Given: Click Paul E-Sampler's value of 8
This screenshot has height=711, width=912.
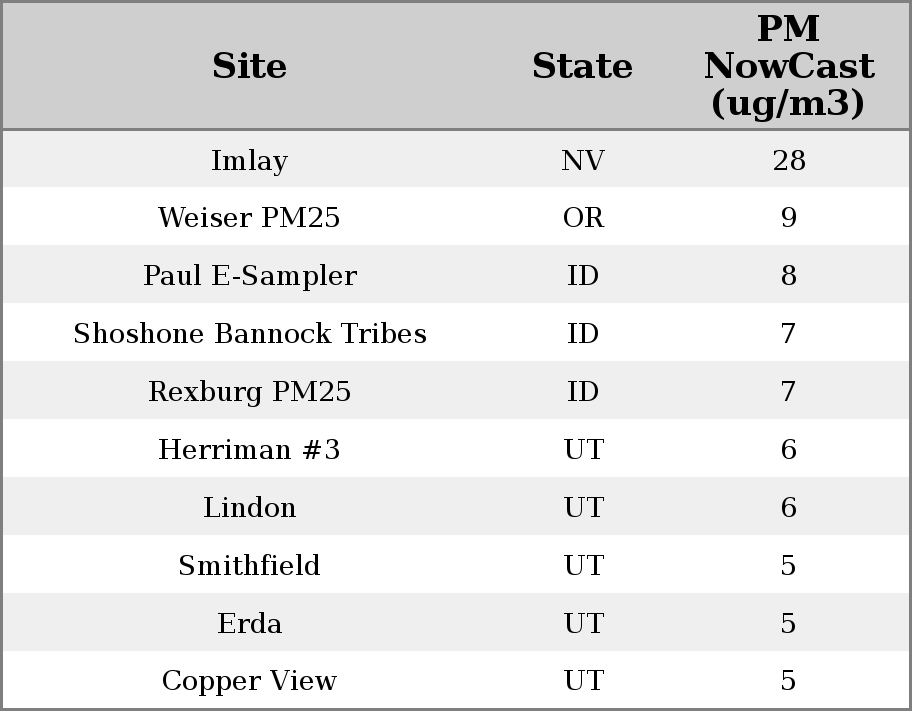Looking at the screenshot, I should (x=788, y=276).
